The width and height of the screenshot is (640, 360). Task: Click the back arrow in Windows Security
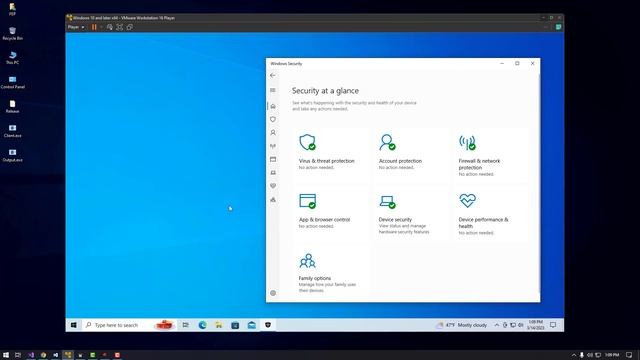pos(273,76)
